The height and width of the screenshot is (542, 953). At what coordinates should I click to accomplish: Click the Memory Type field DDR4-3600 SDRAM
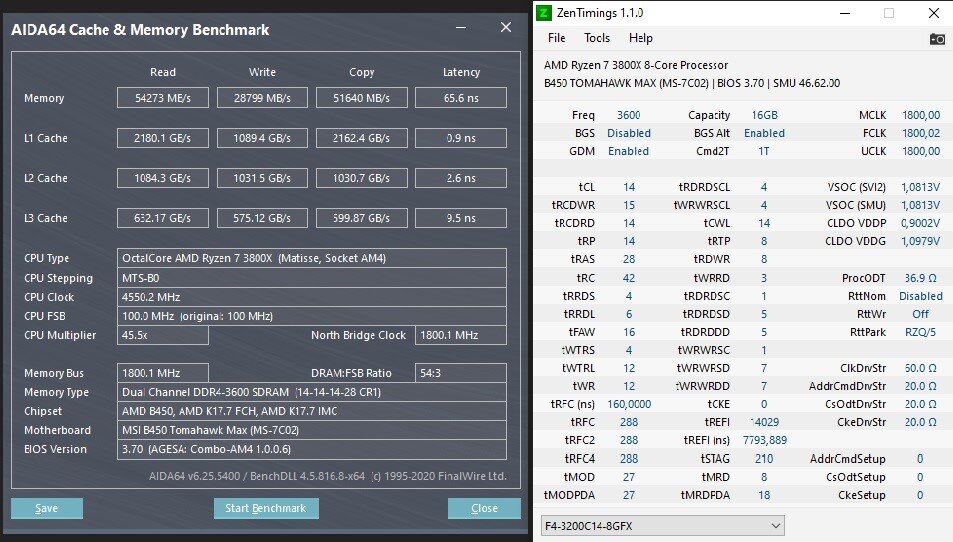tap(312, 392)
